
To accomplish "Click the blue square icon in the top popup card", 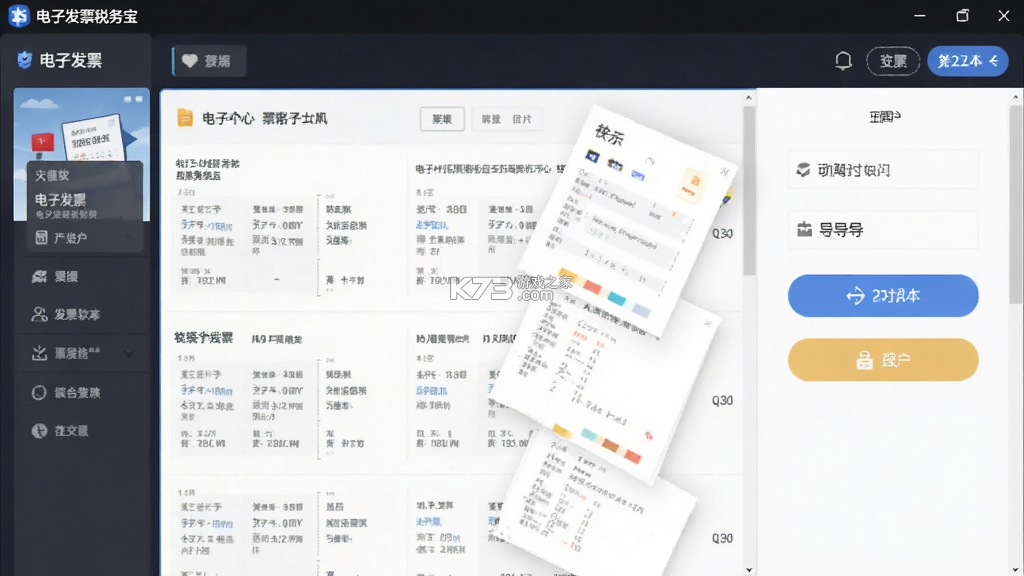I will 592,156.
